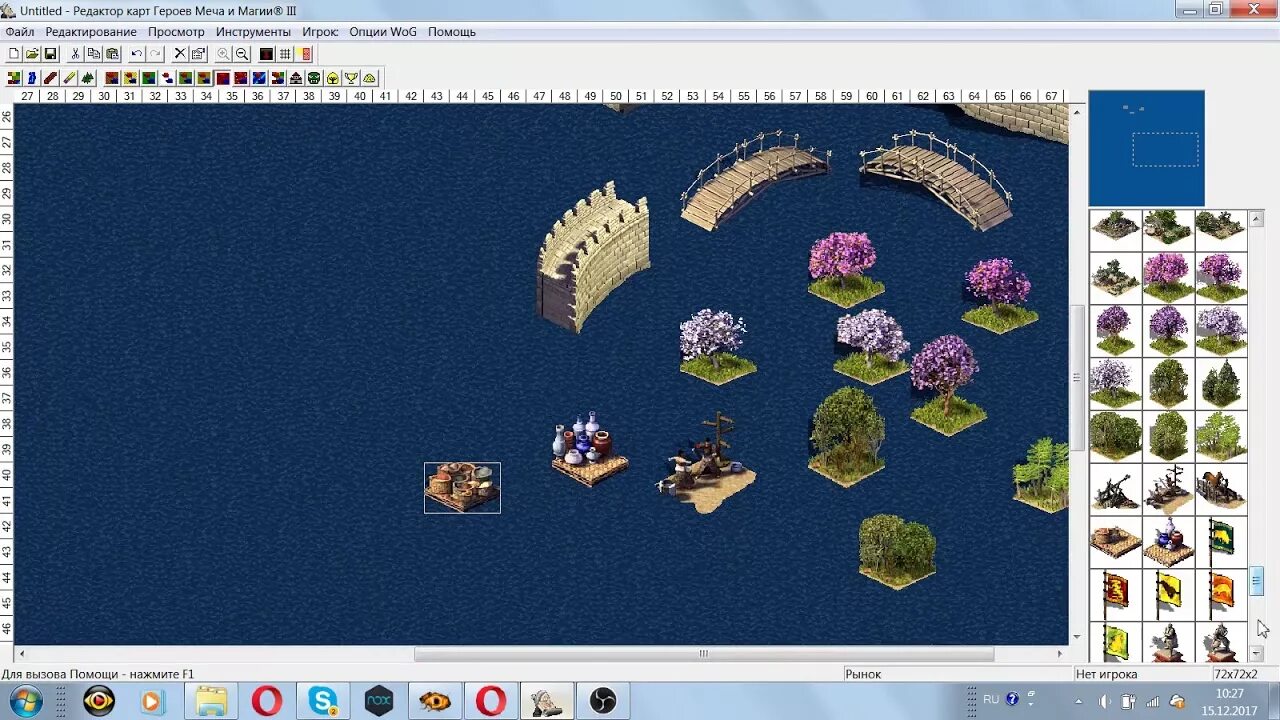Screen dimensions: 1280x720
Task: Select the eraser tool
Action: point(69,78)
